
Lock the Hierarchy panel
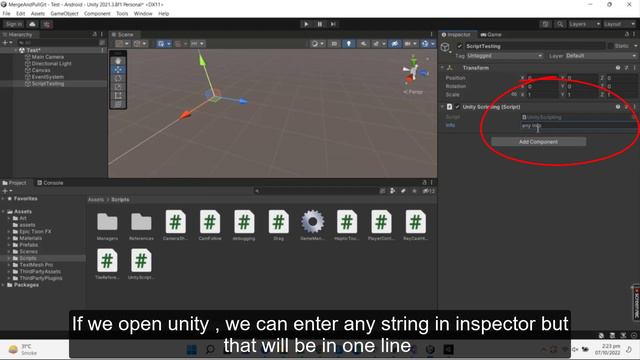(94, 35)
